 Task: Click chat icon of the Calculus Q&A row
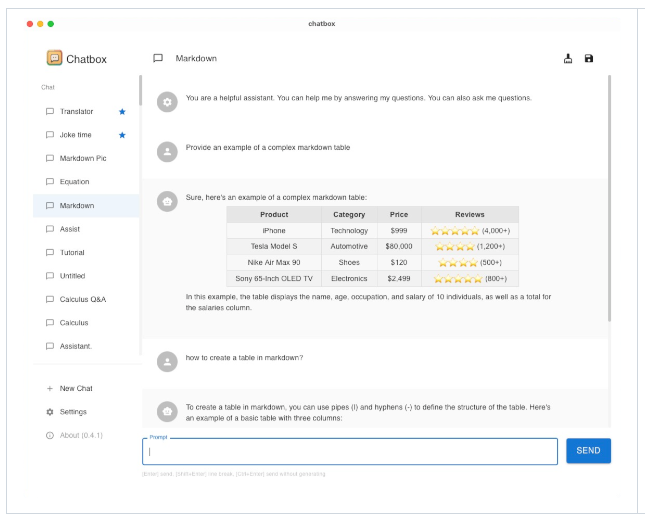tap(50, 299)
